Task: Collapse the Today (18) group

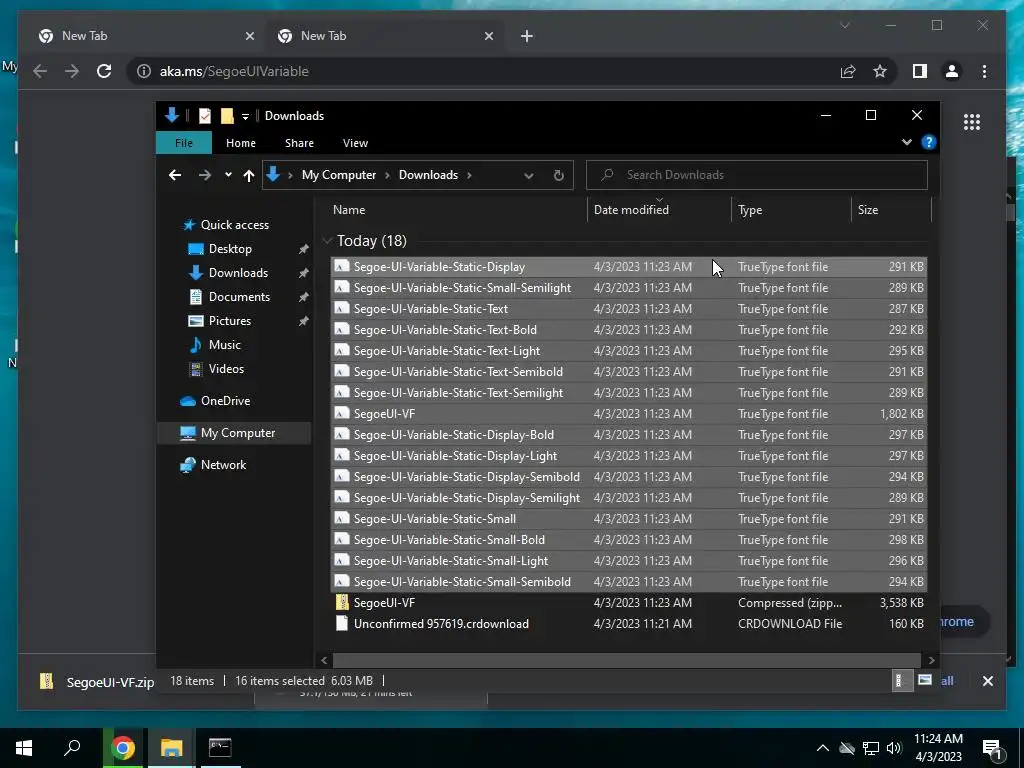Action: click(x=327, y=241)
